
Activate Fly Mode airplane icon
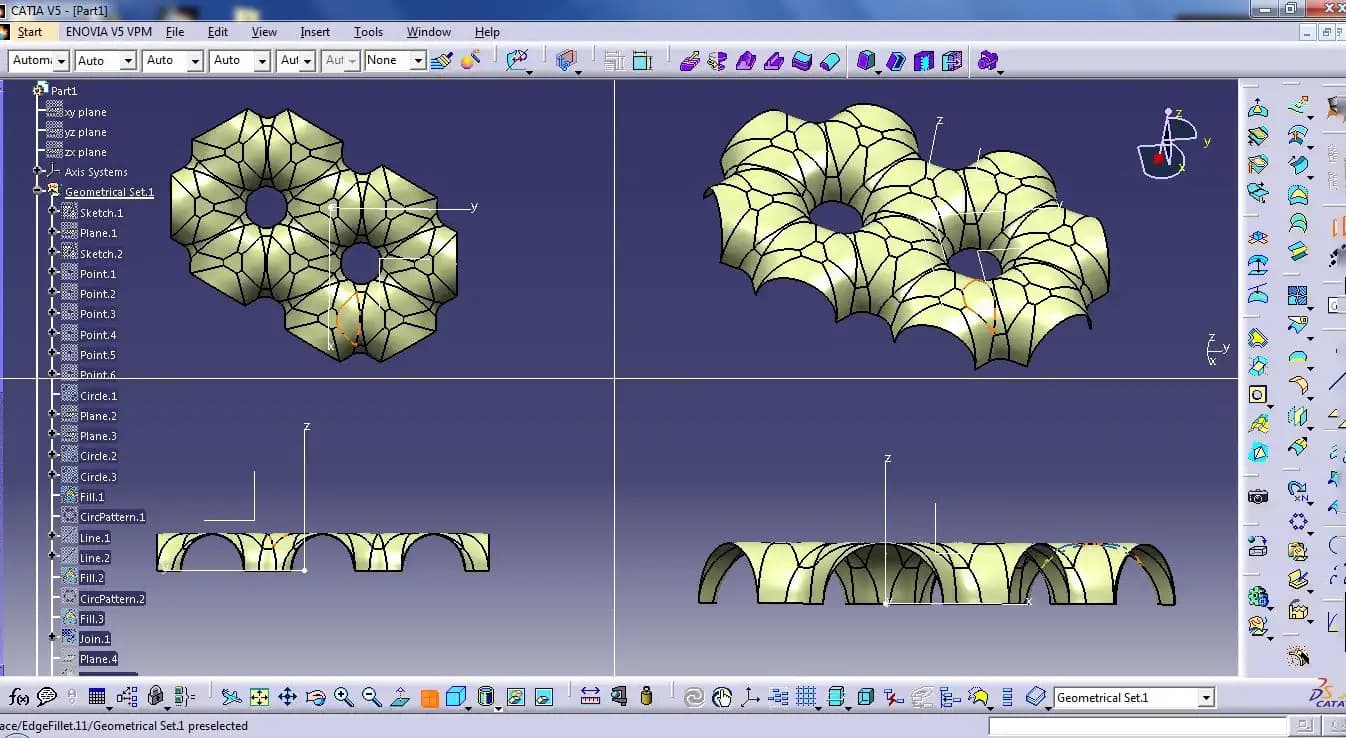(x=231, y=697)
